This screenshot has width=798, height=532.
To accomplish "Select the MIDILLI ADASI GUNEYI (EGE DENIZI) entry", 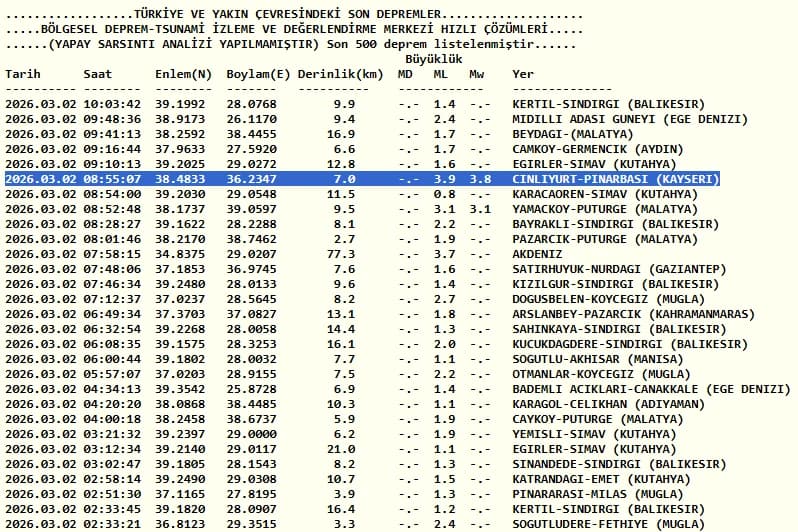I will coord(377,119).
